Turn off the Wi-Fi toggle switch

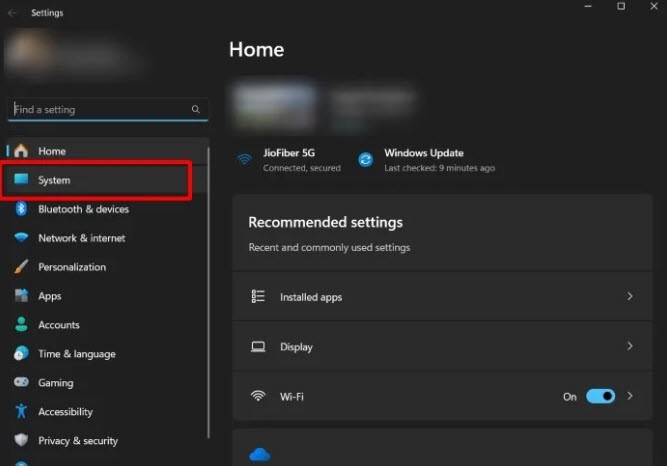pyautogui.click(x=600, y=396)
